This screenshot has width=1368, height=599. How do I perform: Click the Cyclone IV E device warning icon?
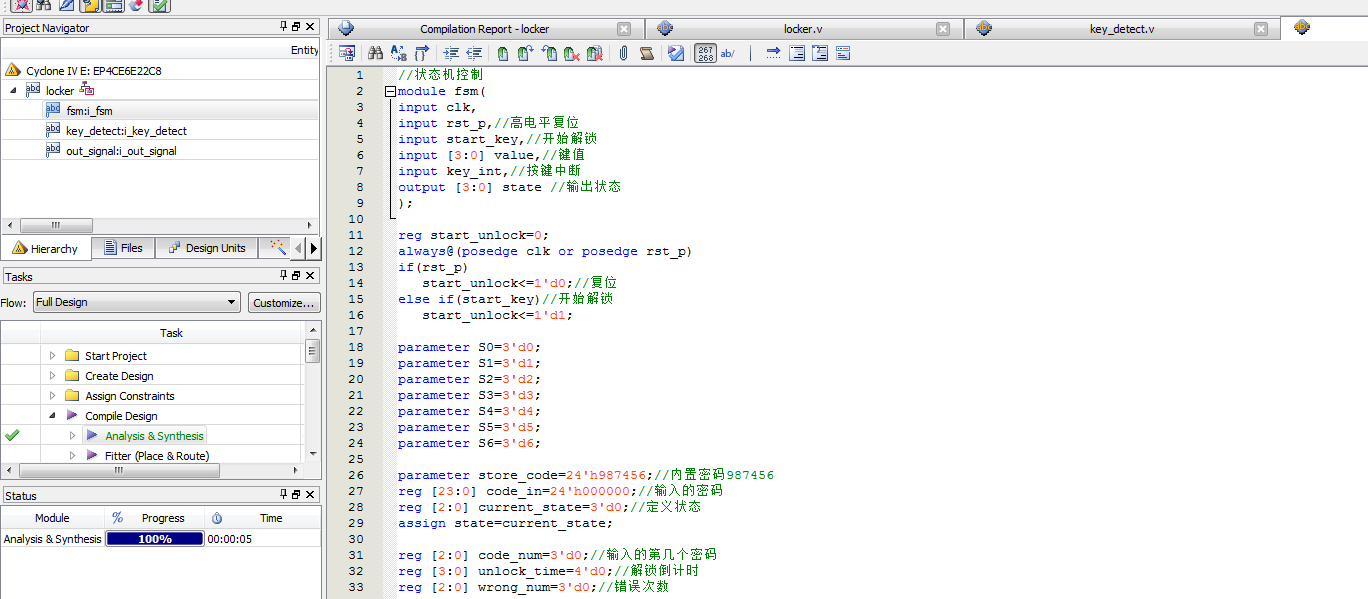(x=12, y=70)
